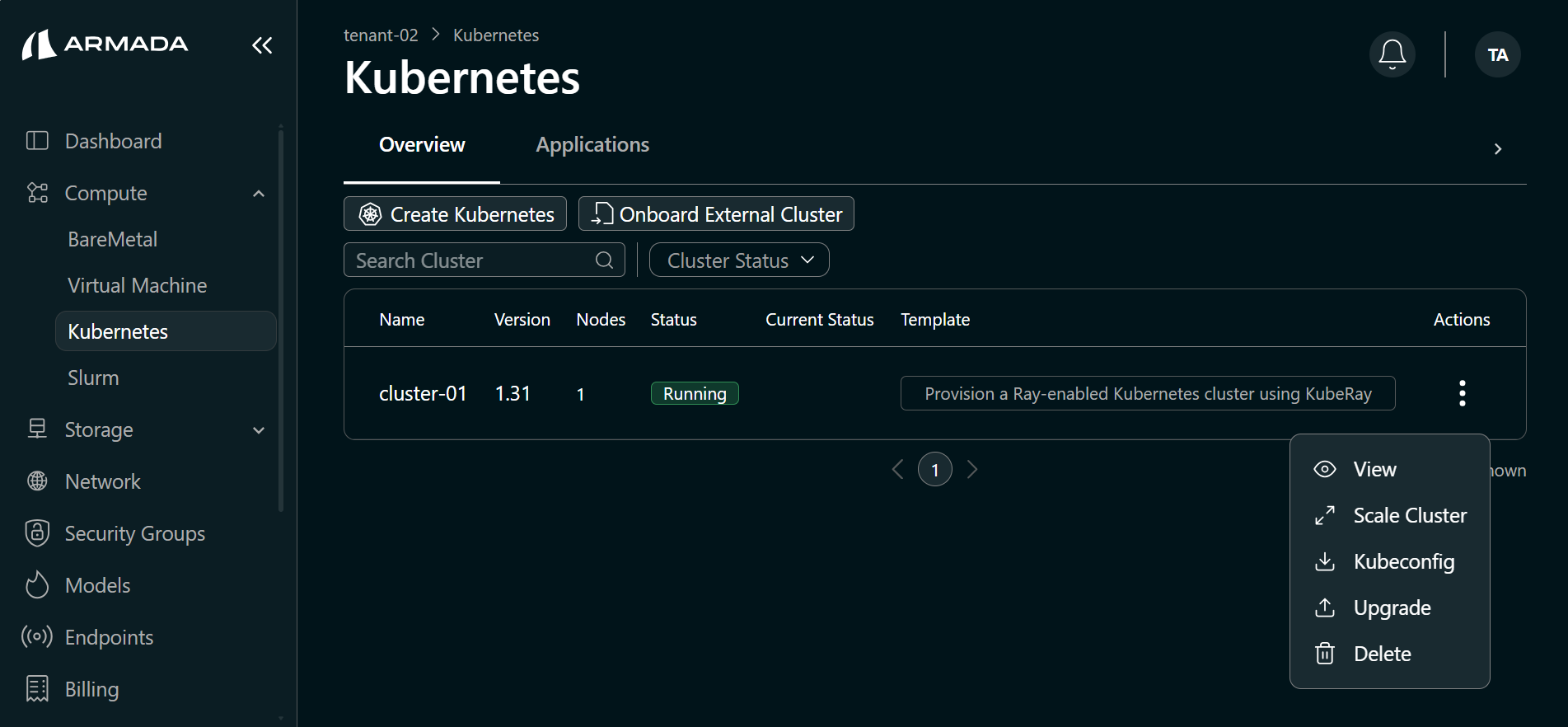The width and height of the screenshot is (1568, 727).
Task: Click the search magnifier icon
Action: [605, 260]
